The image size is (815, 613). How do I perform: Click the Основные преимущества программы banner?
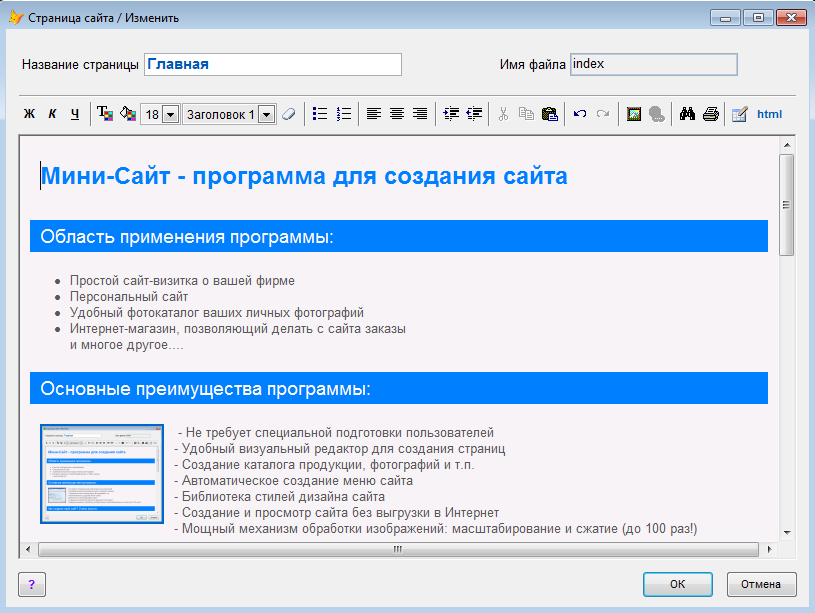coord(399,388)
